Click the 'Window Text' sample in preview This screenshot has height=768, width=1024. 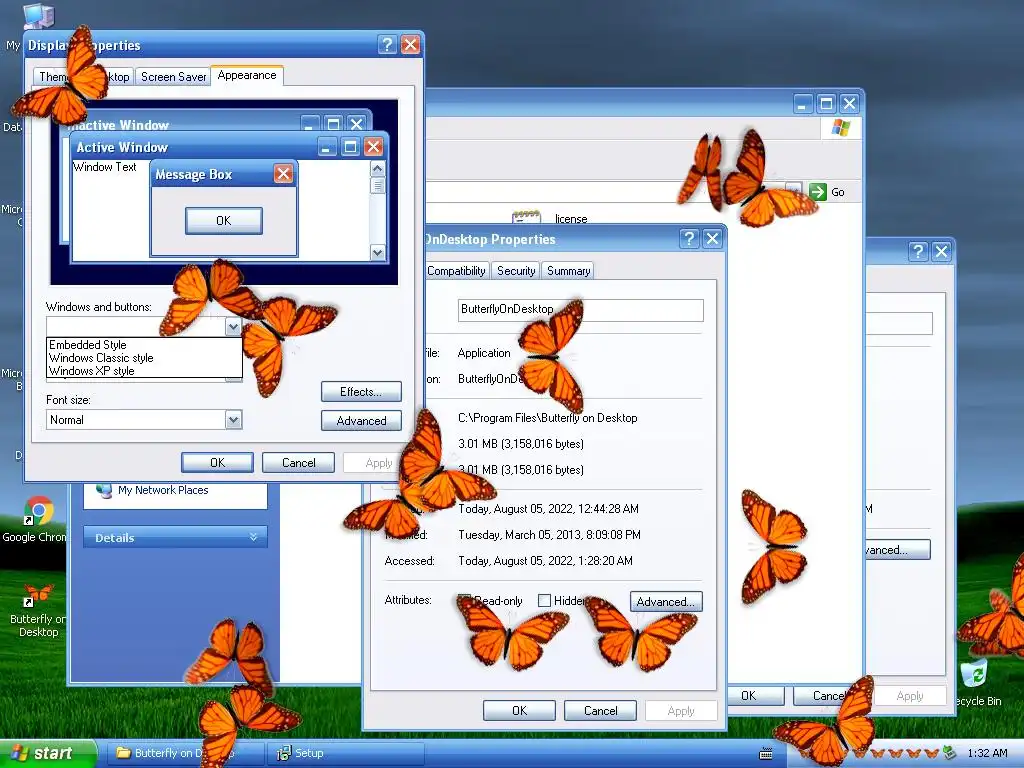pyautogui.click(x=104, y=167)
